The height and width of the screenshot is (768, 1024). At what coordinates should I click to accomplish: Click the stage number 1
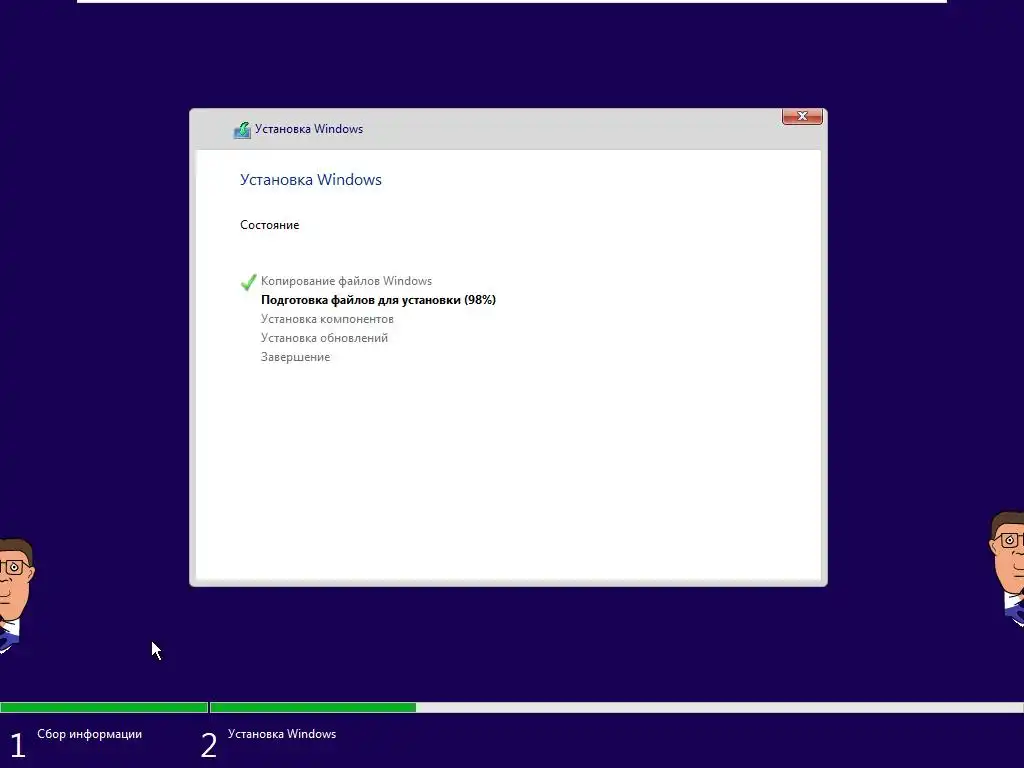[18, 746]
